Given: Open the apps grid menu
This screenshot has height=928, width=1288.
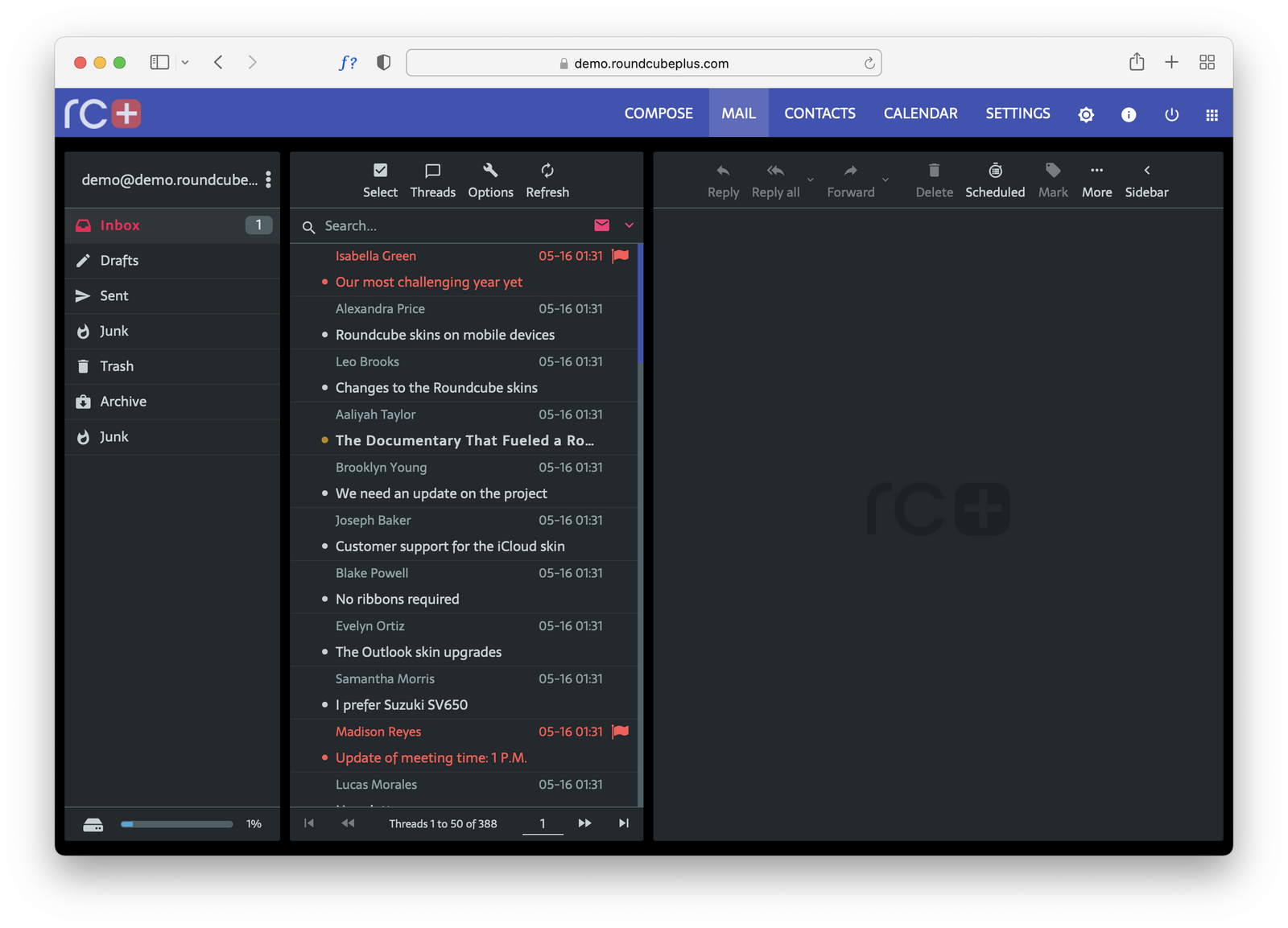Looking at the screenshot, I should [x=1212, y=114].
